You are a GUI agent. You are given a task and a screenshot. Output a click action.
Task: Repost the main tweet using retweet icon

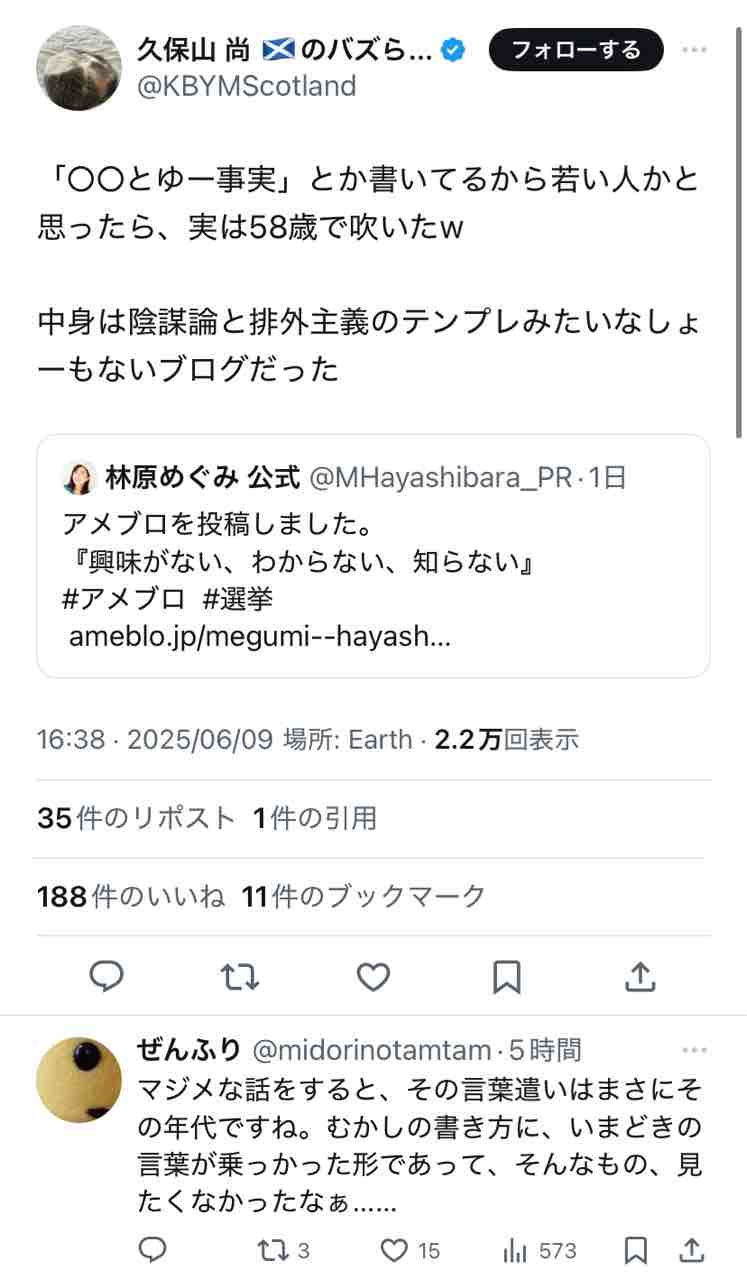point(240,975)
